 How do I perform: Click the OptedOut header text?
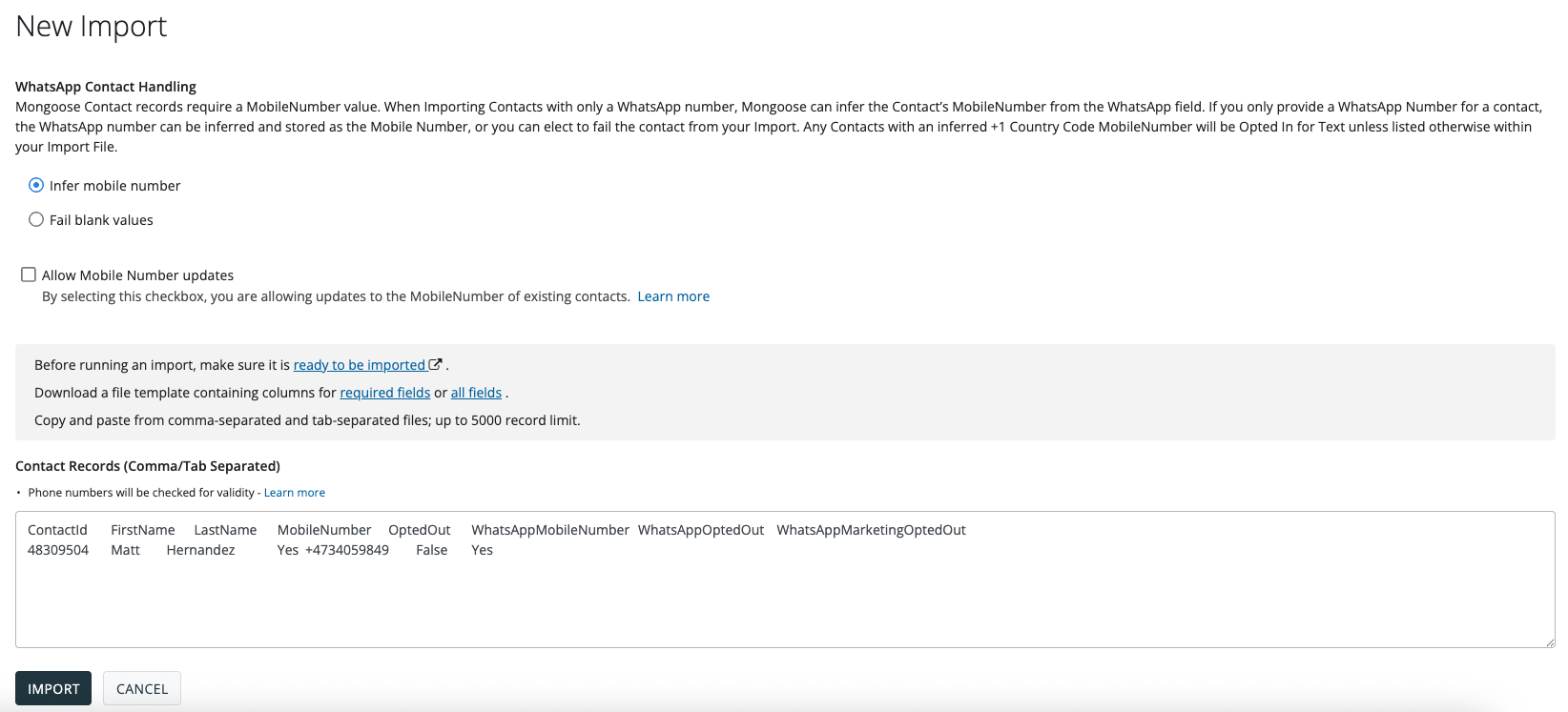pos(420,530)
